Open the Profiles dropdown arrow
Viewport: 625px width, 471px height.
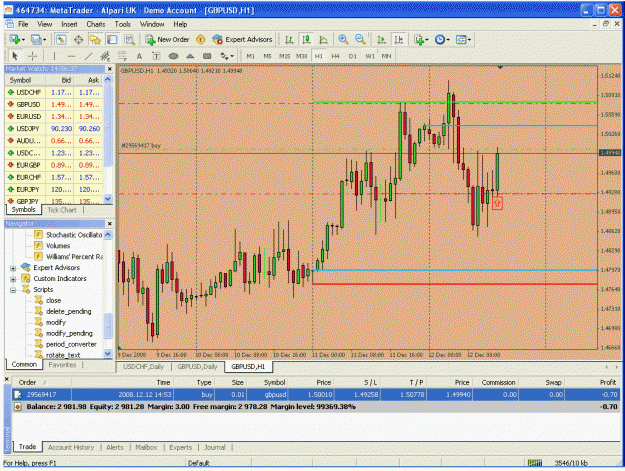point(44,40)
